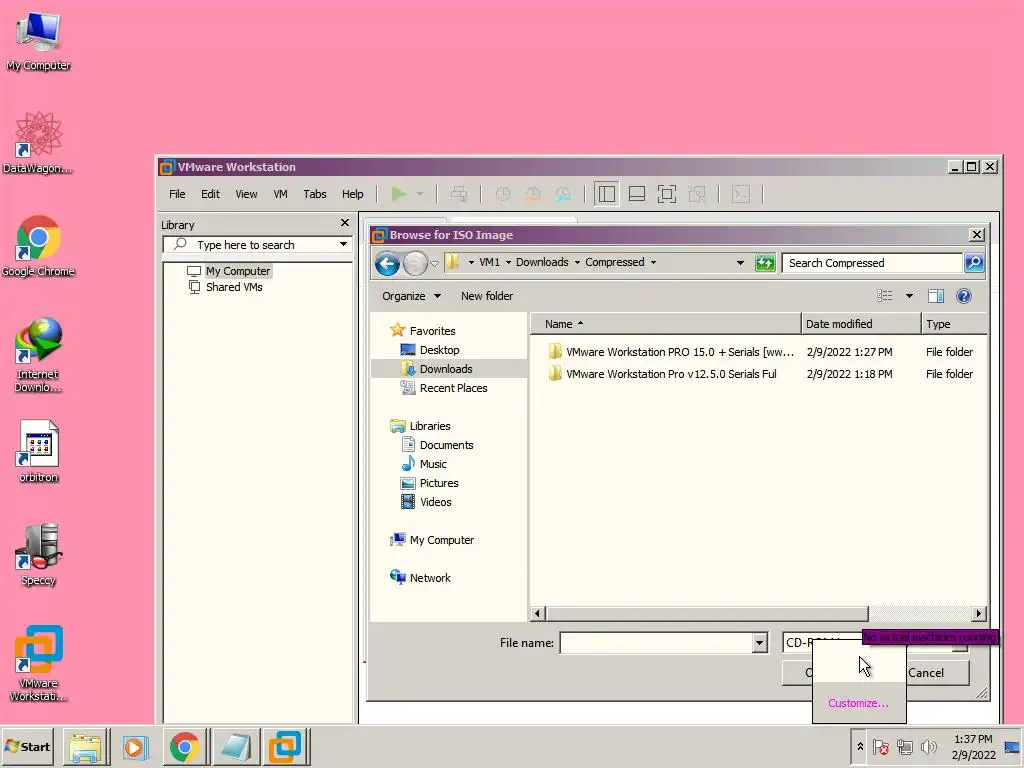Expand the Library search filter dropdown
The height and width of the screenshot is (768, 1024).
click(x=344, y=244)
